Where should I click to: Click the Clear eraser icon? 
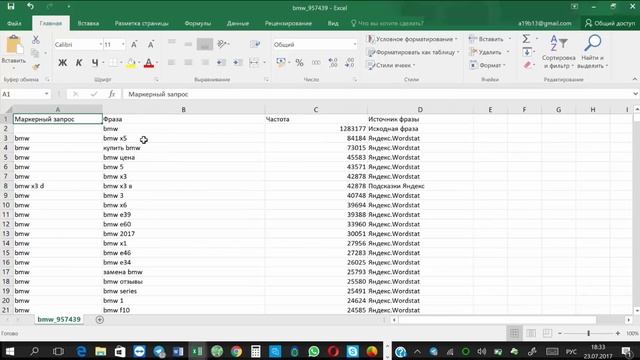click(x=527, y=65)
